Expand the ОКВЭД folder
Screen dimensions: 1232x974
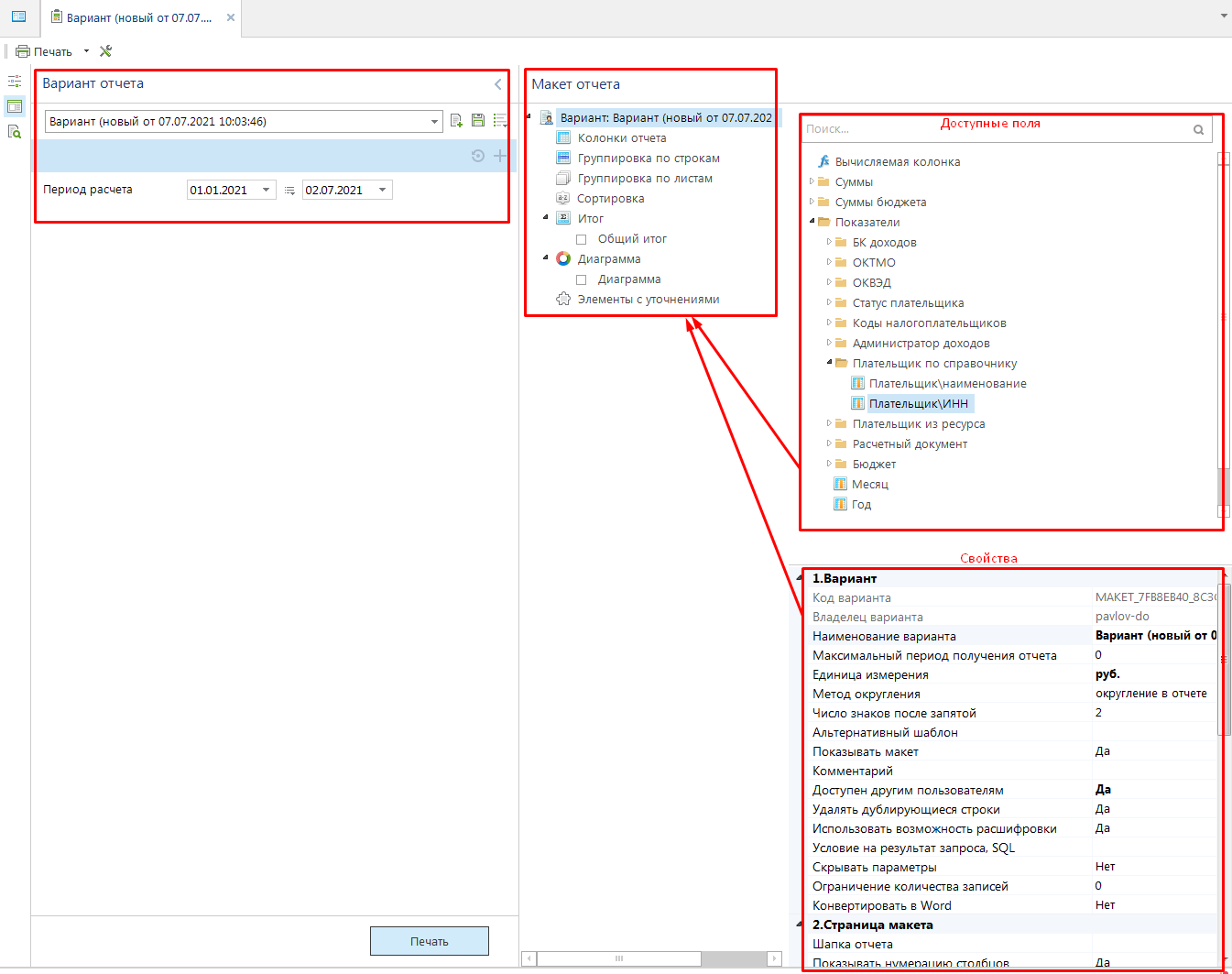point(829,282)
